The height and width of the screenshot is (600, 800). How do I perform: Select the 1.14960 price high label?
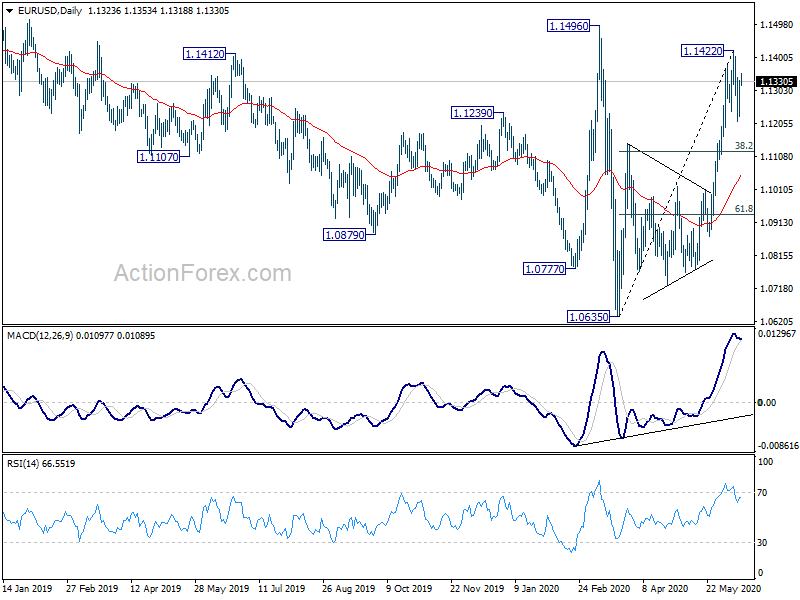tap(568, 26)
